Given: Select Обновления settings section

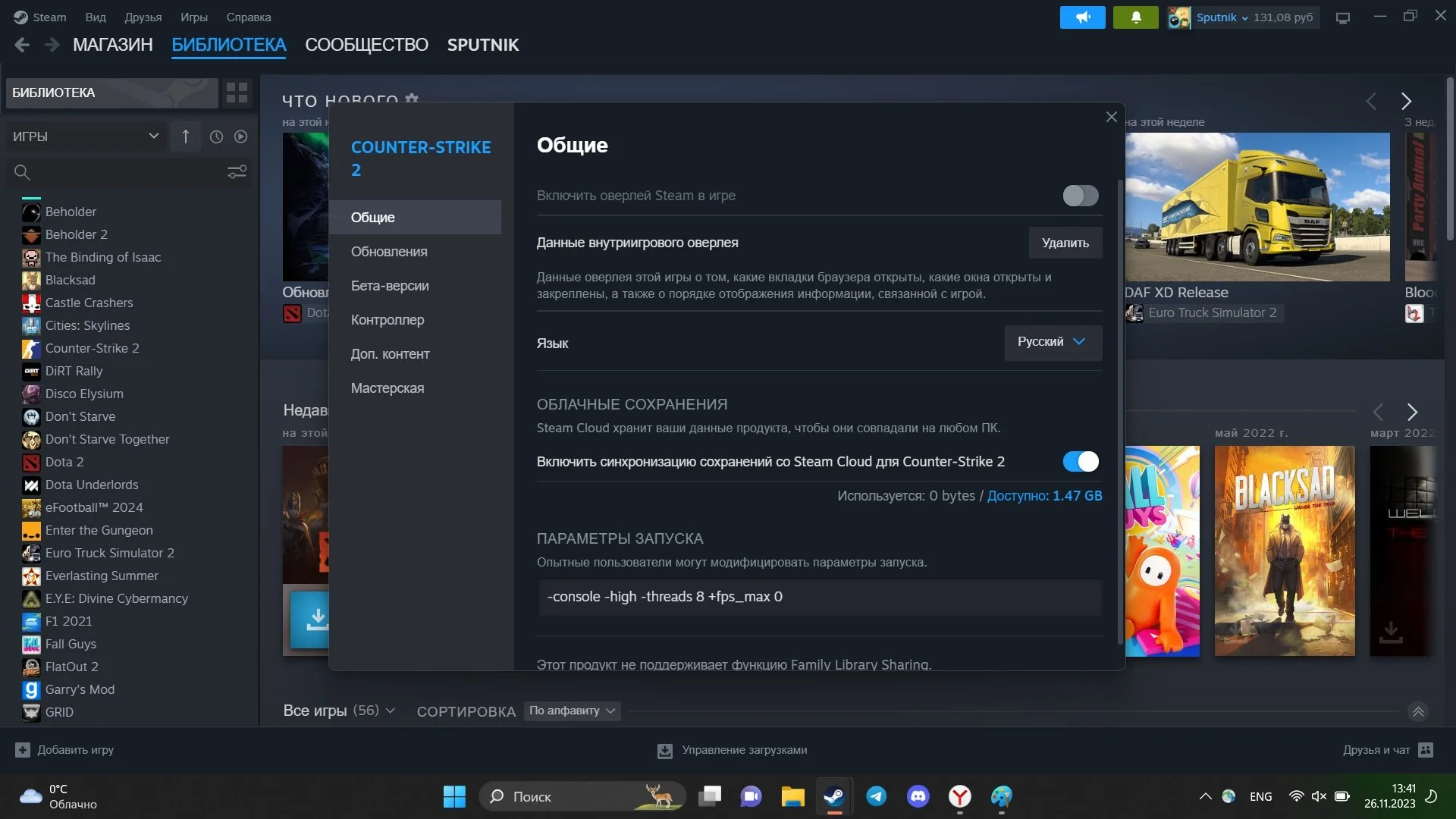Looking at the screenshot, I should pos(415,252).
